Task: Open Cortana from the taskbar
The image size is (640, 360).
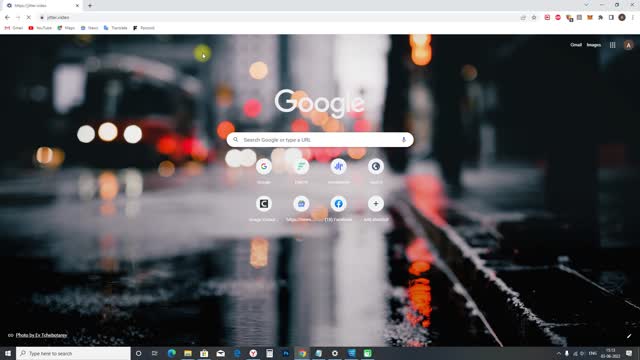Action: point(138,353)
